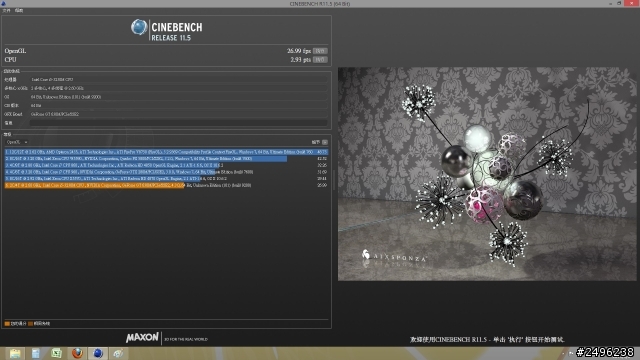640x360 pixels.
Task: Select the Cinebench blue sphere taskbar icon
Action: click(98, 353)
